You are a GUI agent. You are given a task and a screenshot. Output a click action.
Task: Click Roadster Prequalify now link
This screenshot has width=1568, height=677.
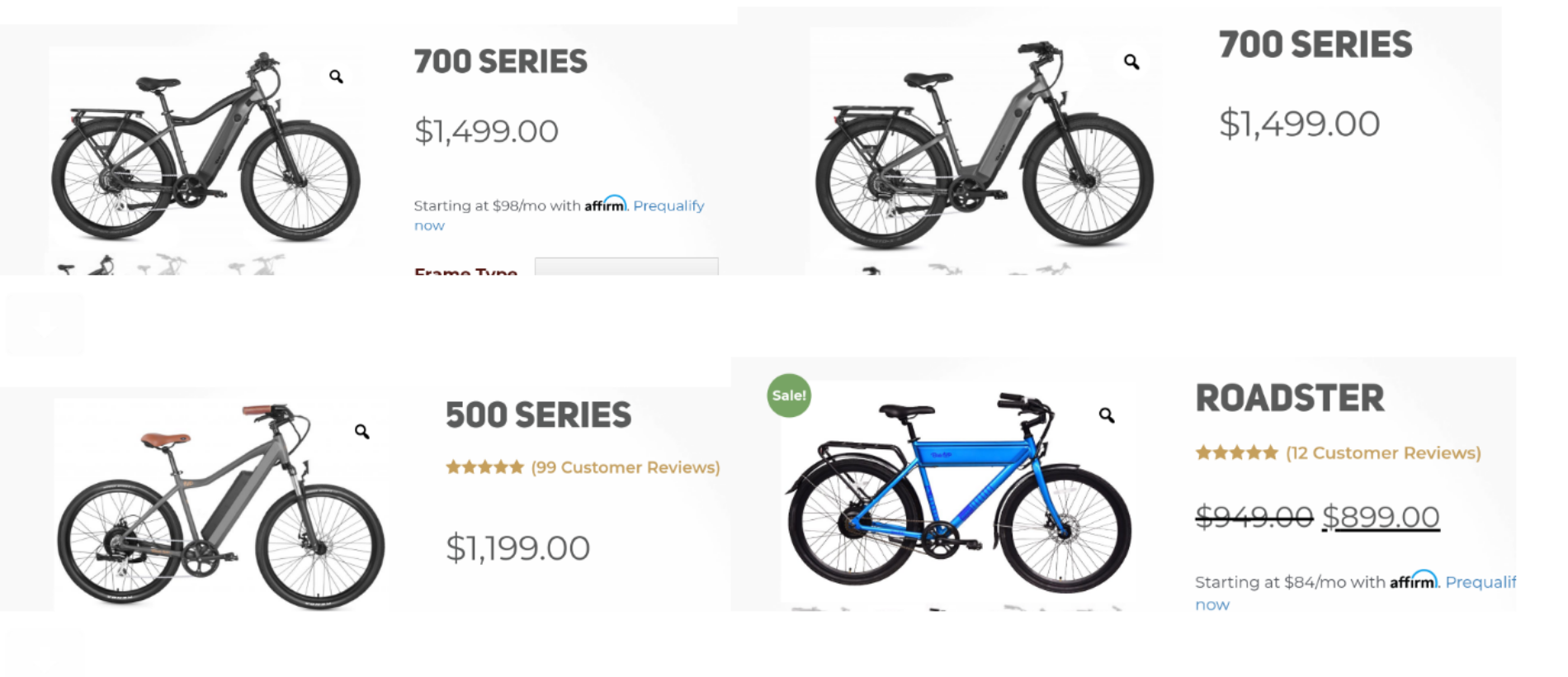(x=1356, y=593)
